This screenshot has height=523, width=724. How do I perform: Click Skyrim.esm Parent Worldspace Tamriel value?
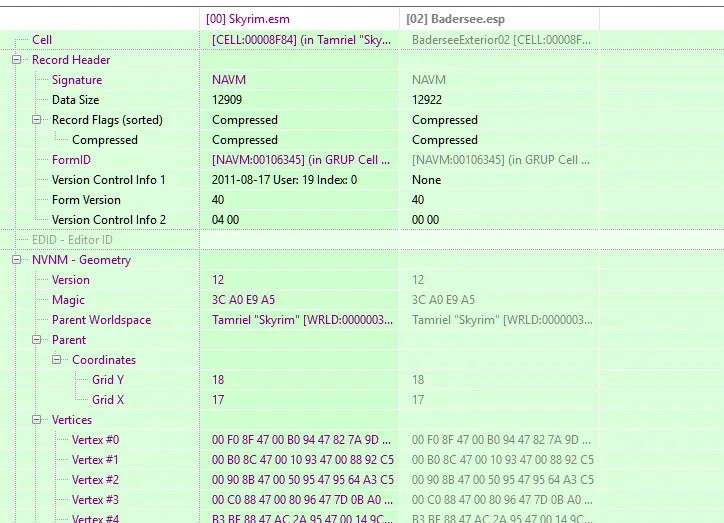tap(302, 319)
